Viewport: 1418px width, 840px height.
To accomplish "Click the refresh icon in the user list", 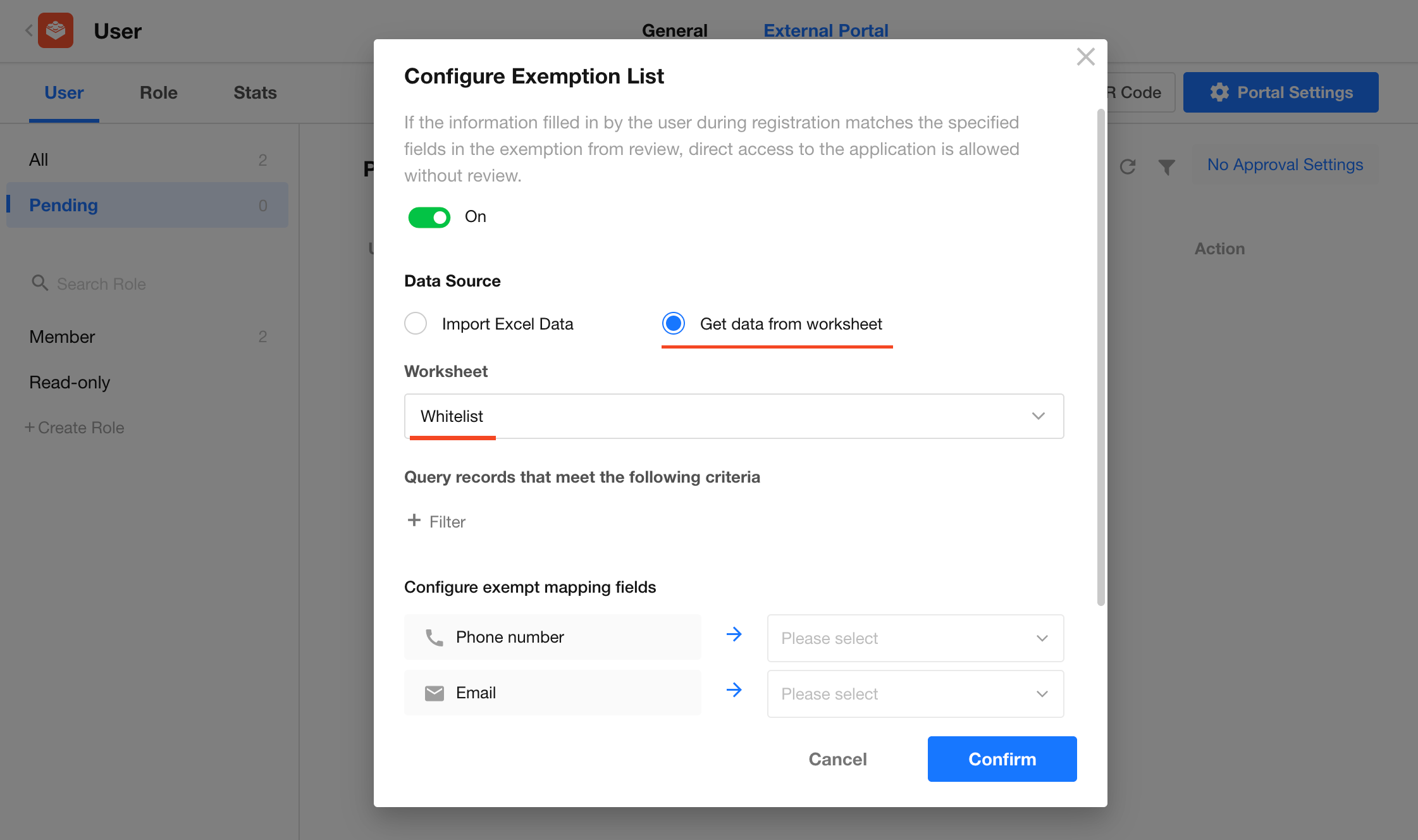I will 1128,167.
